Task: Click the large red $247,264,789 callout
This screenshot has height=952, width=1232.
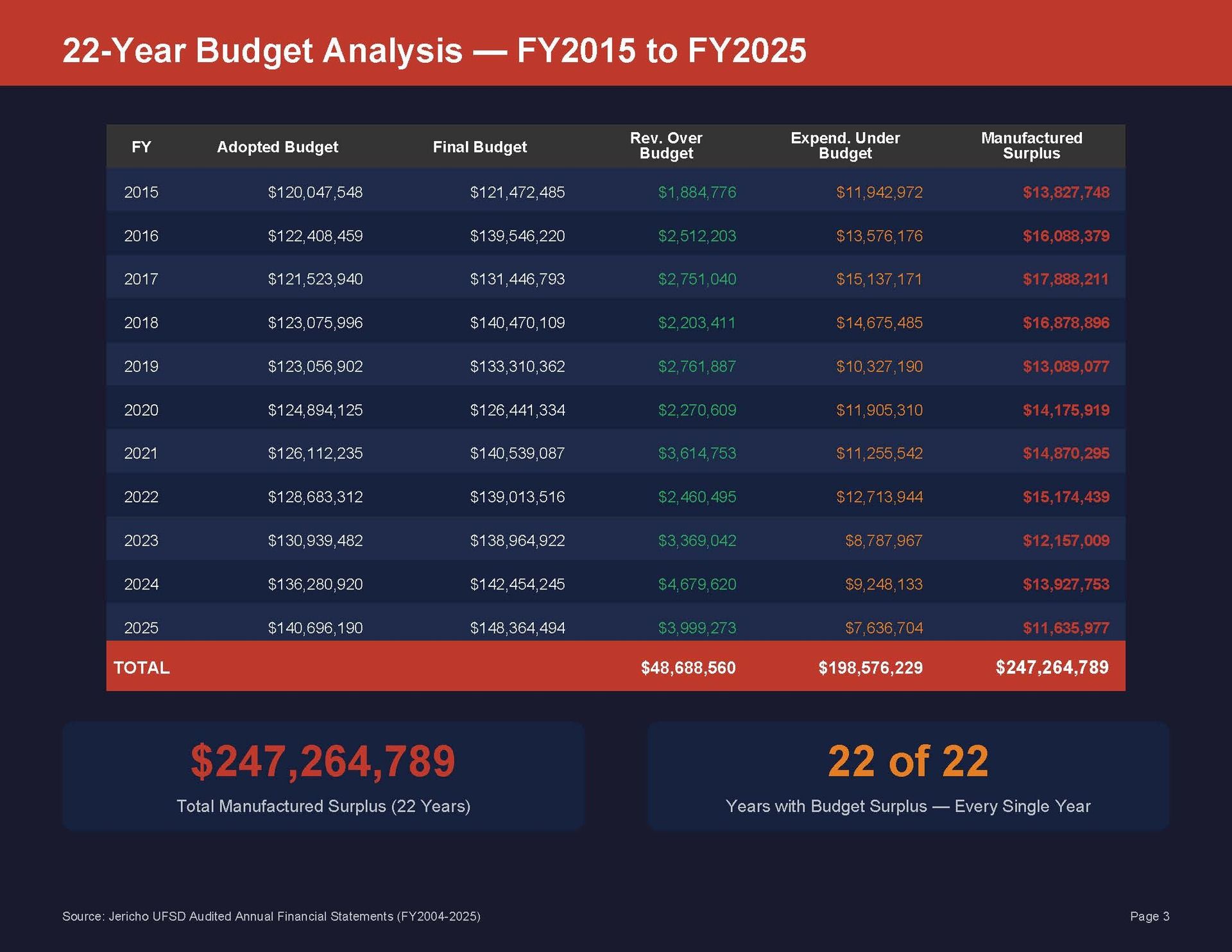Action: coord(323,761)
